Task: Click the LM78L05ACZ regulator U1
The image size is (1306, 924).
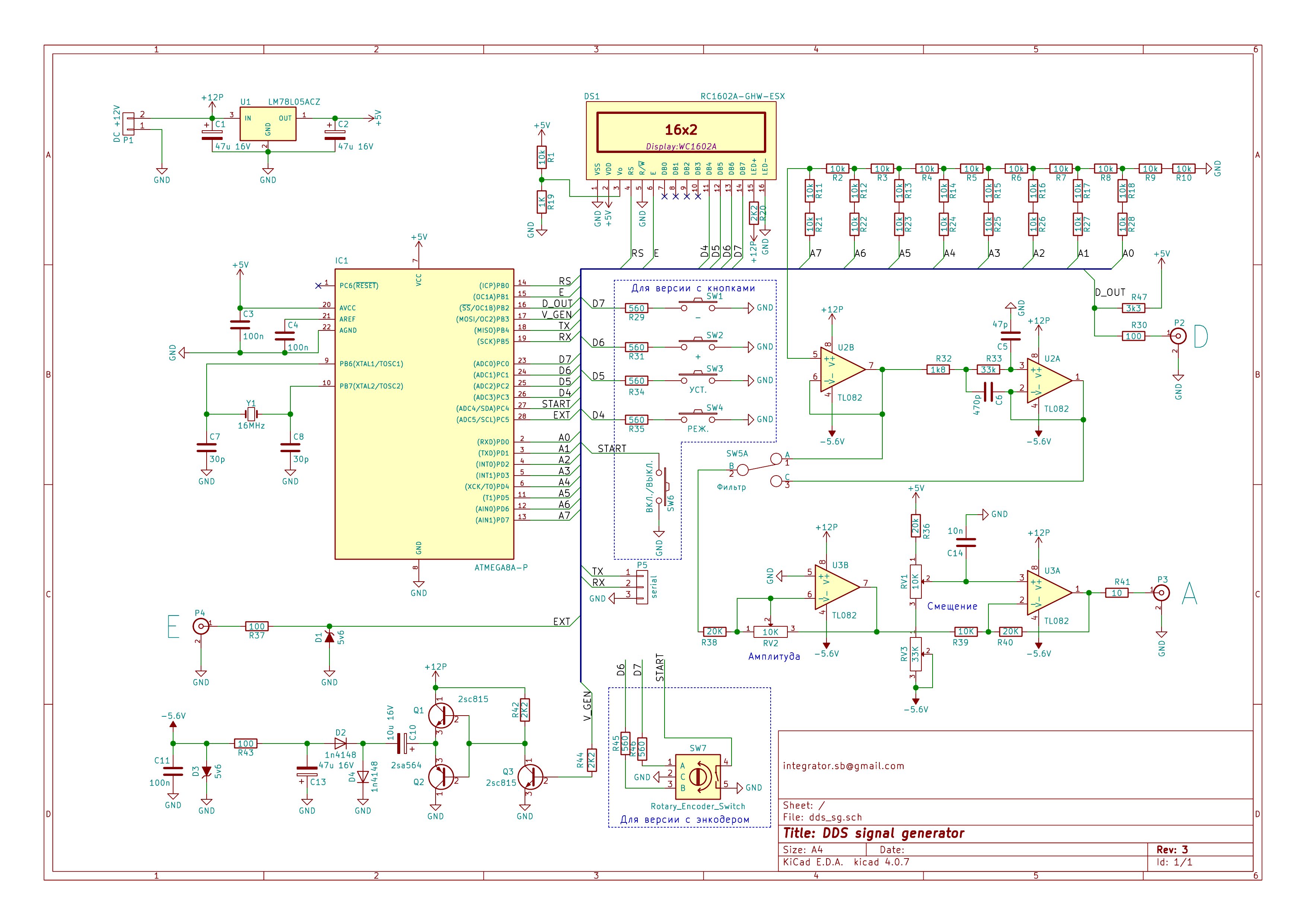Action: coord(267,124)
